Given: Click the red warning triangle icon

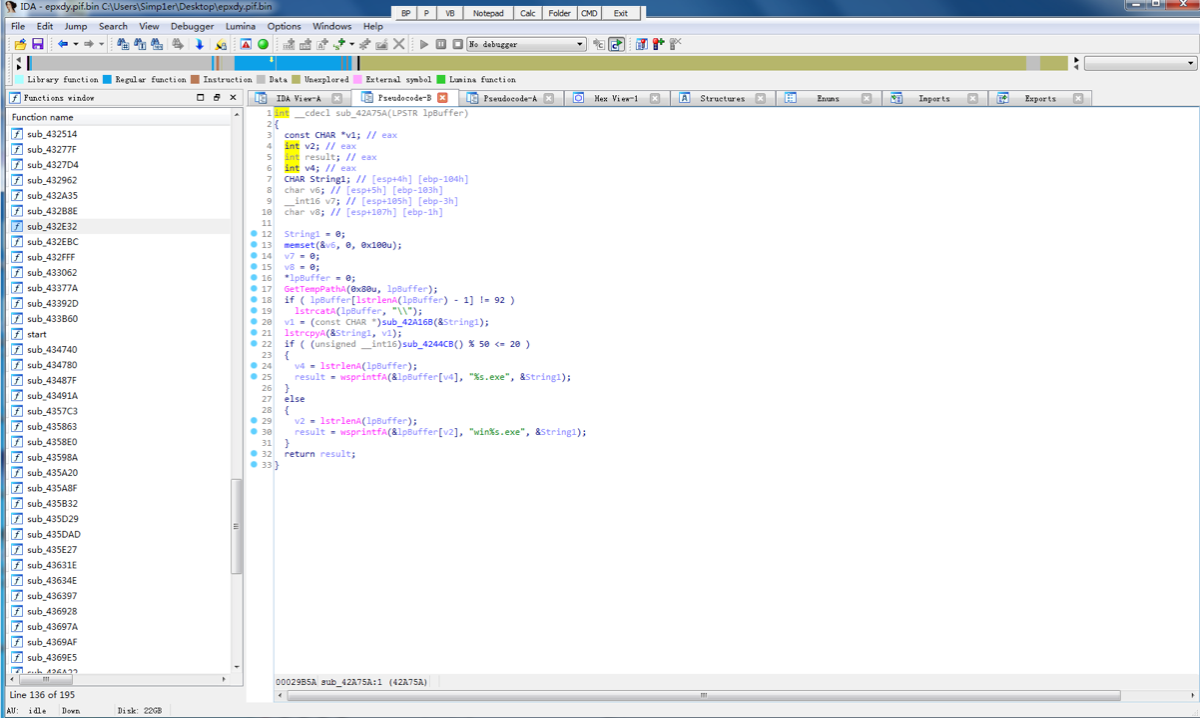Looking at the screenshot, I should 246,44.
